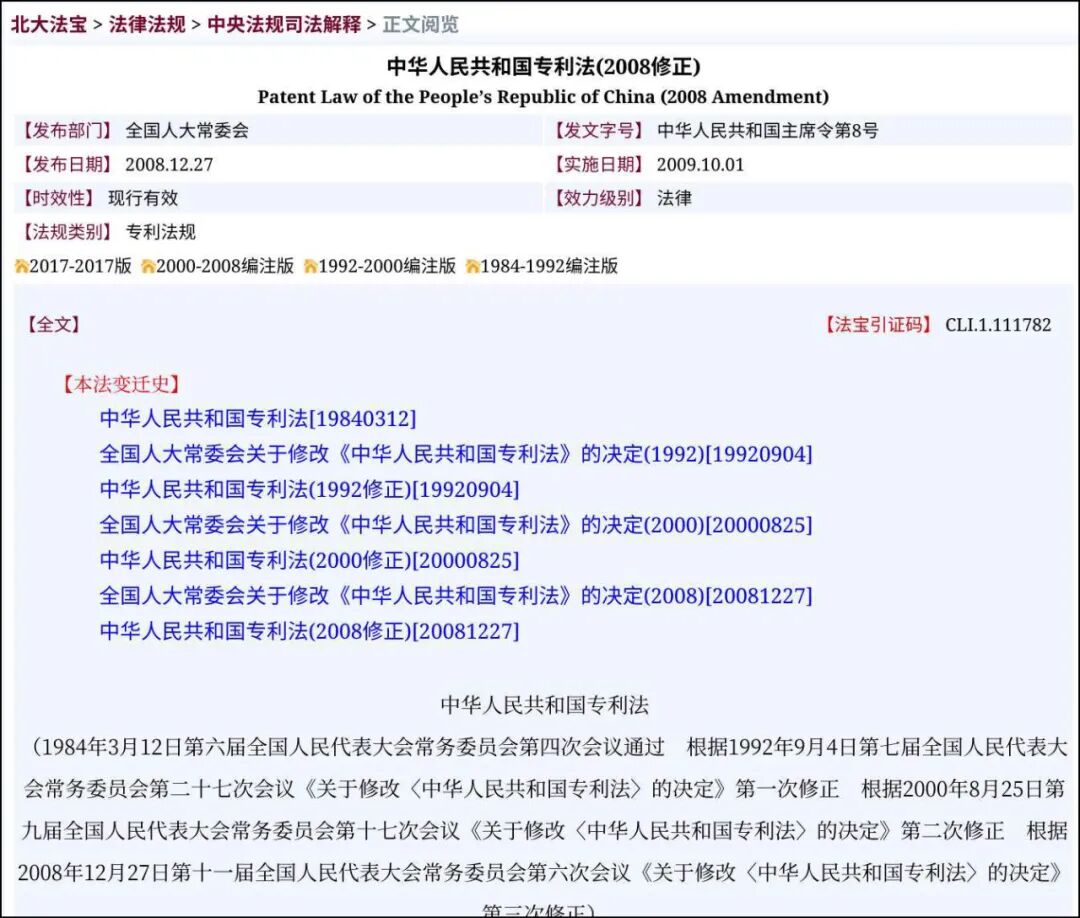Open 专利法(2008修正)[20081227] link
Screen dimensions: 1080x918
coord(308,631)
